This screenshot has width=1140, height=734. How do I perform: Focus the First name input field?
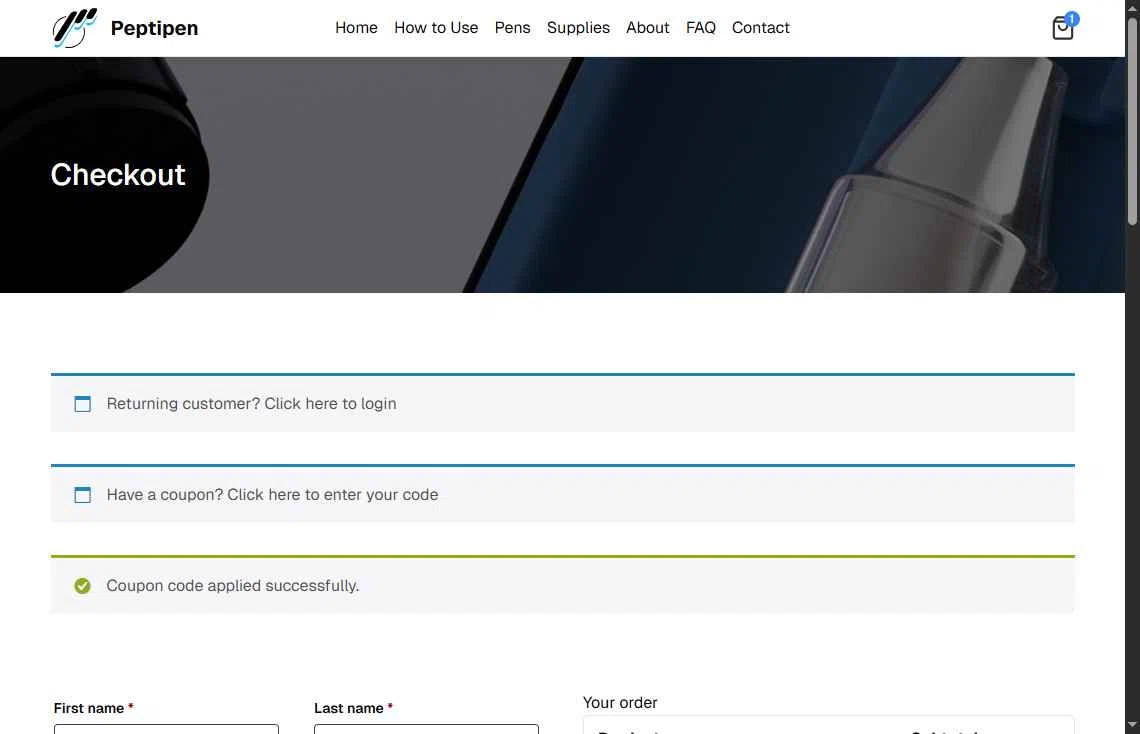[x=166, y=729]
